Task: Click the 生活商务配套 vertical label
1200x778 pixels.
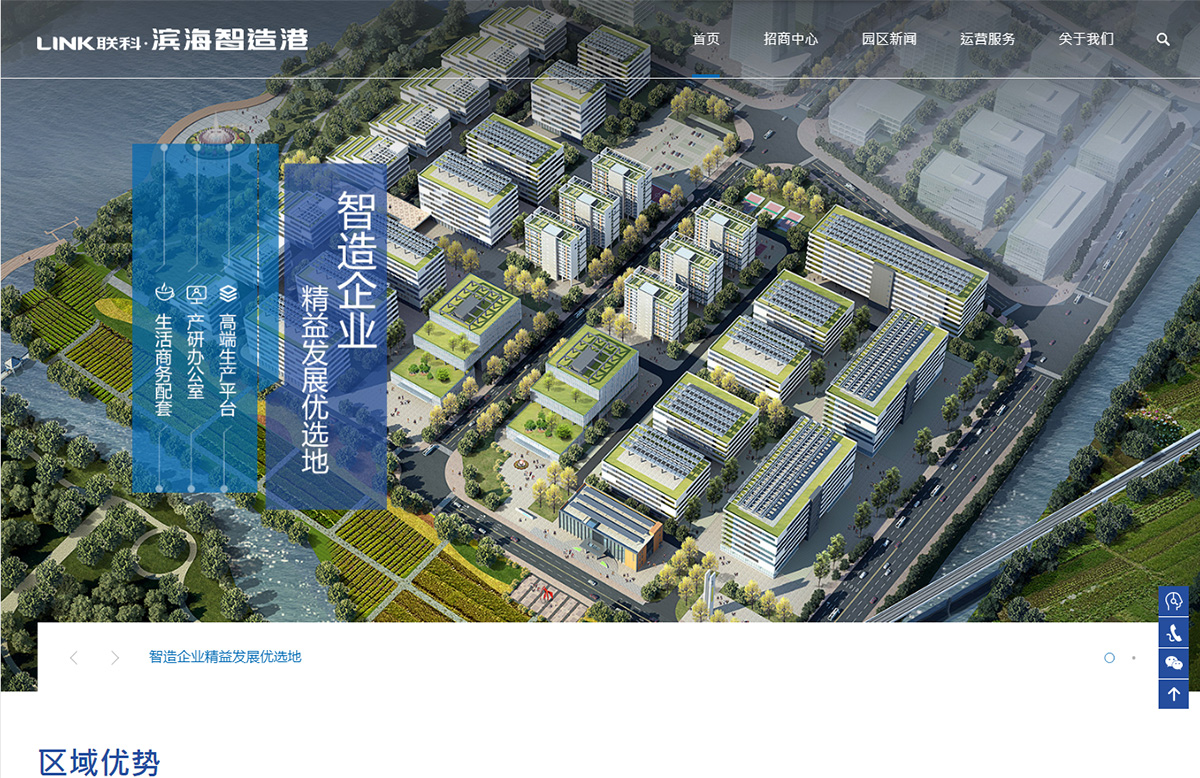Action: click(164, 365)
